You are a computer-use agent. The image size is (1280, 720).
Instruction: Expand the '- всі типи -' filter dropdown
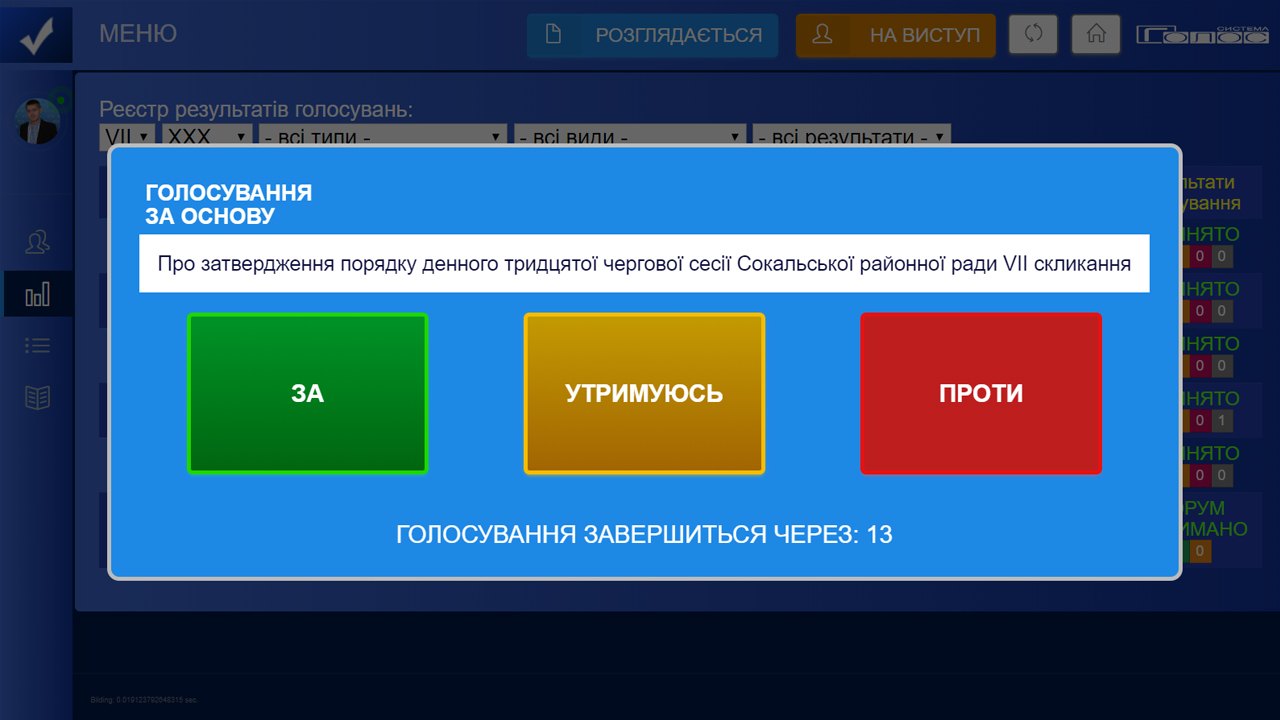pos(383,137)
